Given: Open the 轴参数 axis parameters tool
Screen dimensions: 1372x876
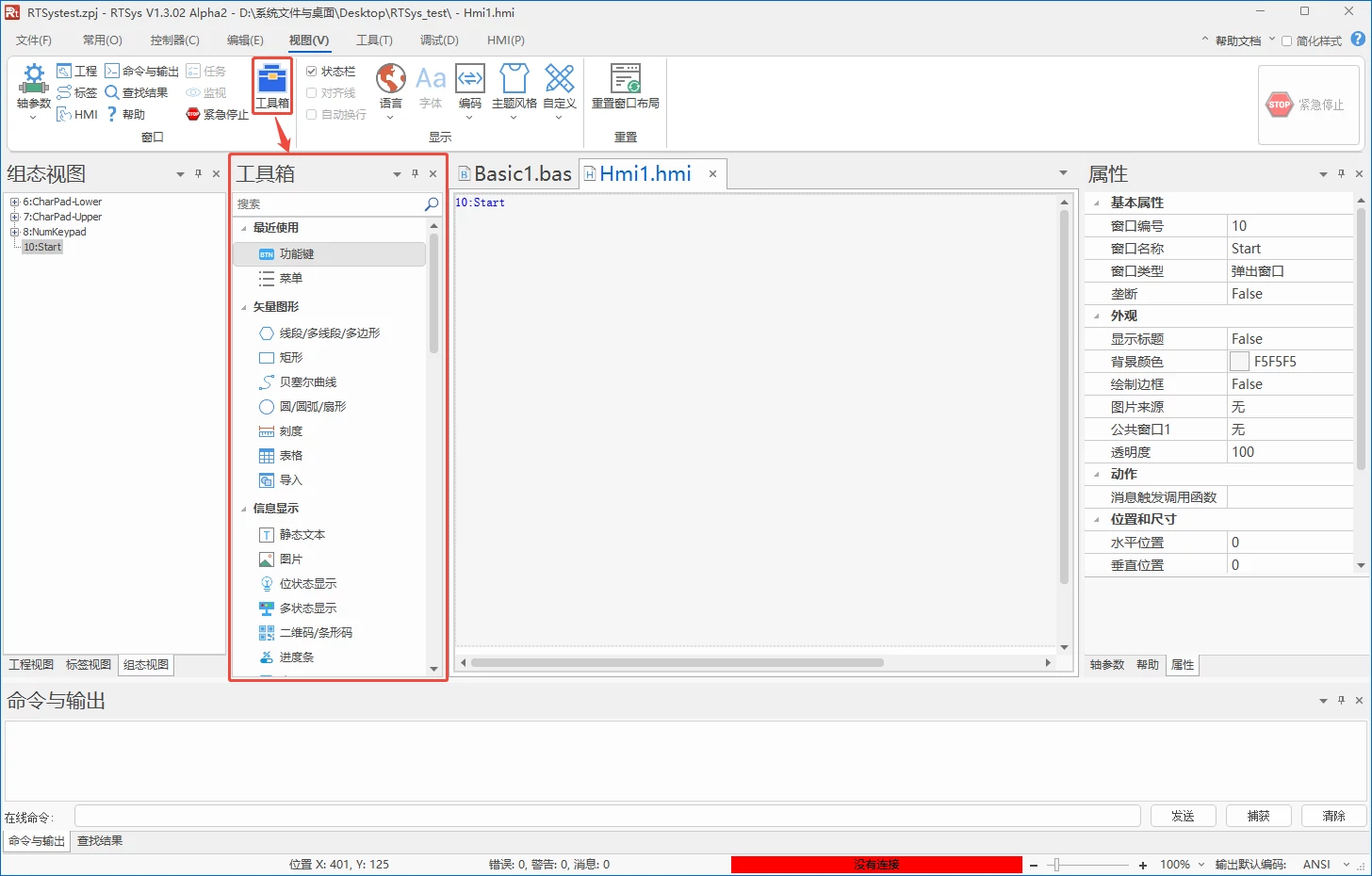Looking at the screenshot, I should pyautogui.click(x=33, y=90).
